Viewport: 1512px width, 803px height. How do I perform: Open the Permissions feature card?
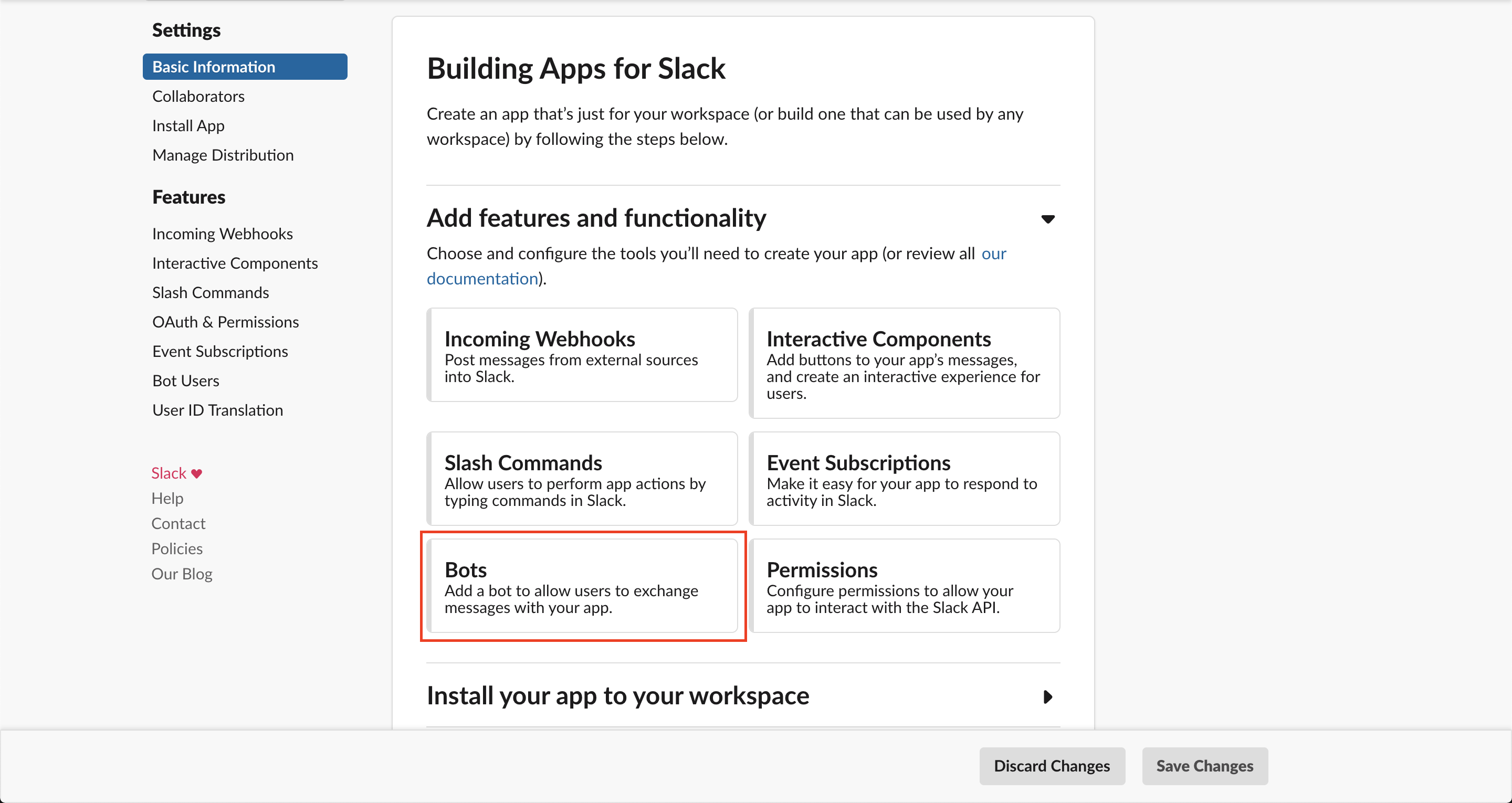point(904,586)
